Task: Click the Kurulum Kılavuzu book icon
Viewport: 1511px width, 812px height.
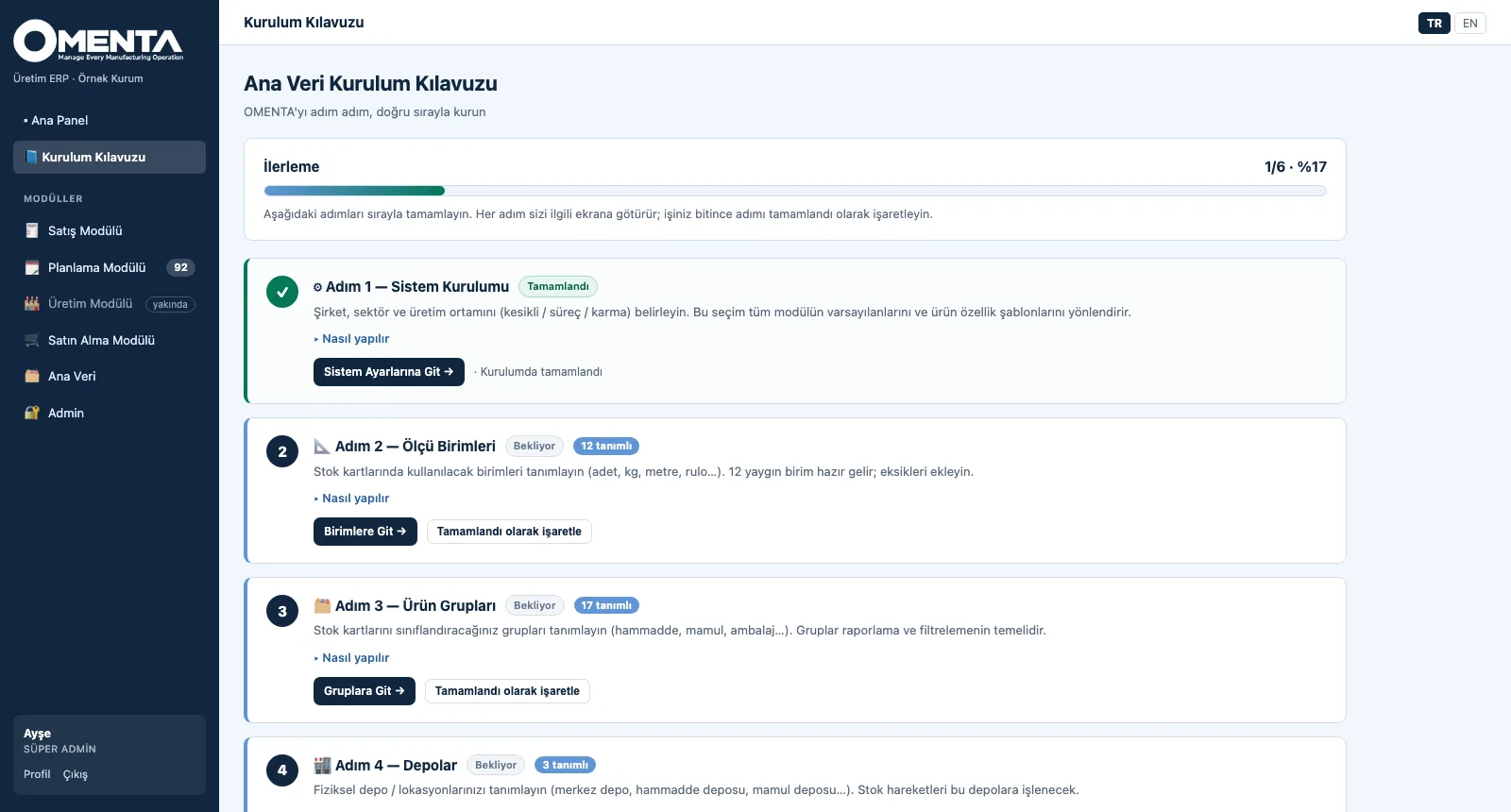Action: tap(31, 157)
